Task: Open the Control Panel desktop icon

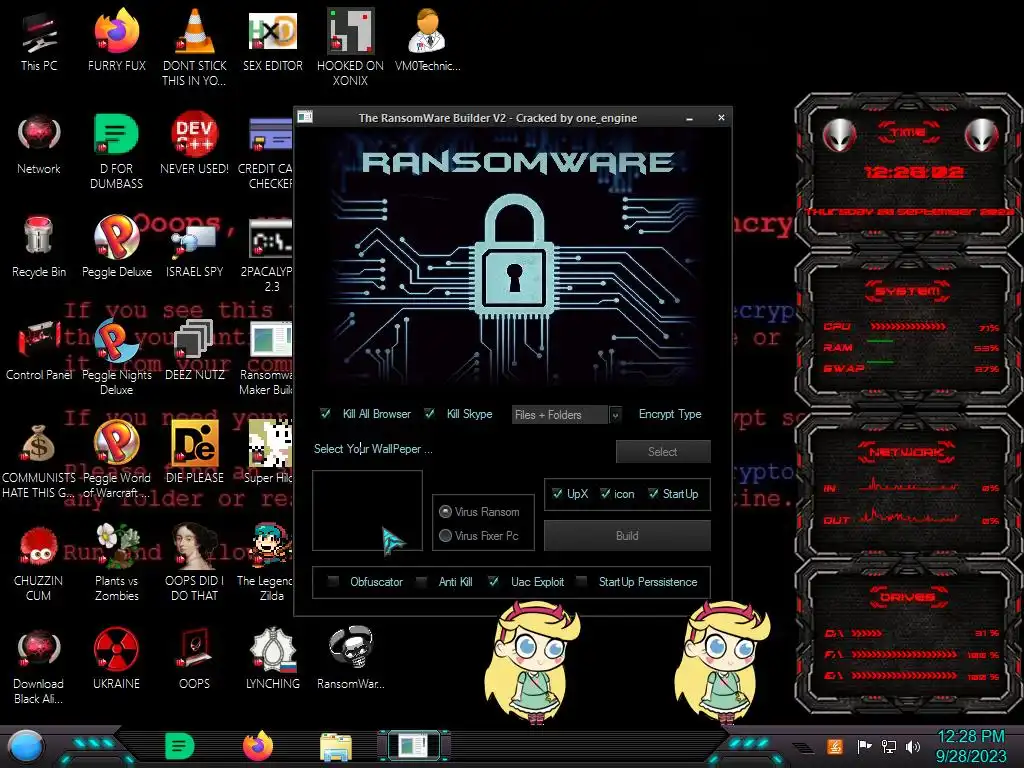Action: [39, 350]
